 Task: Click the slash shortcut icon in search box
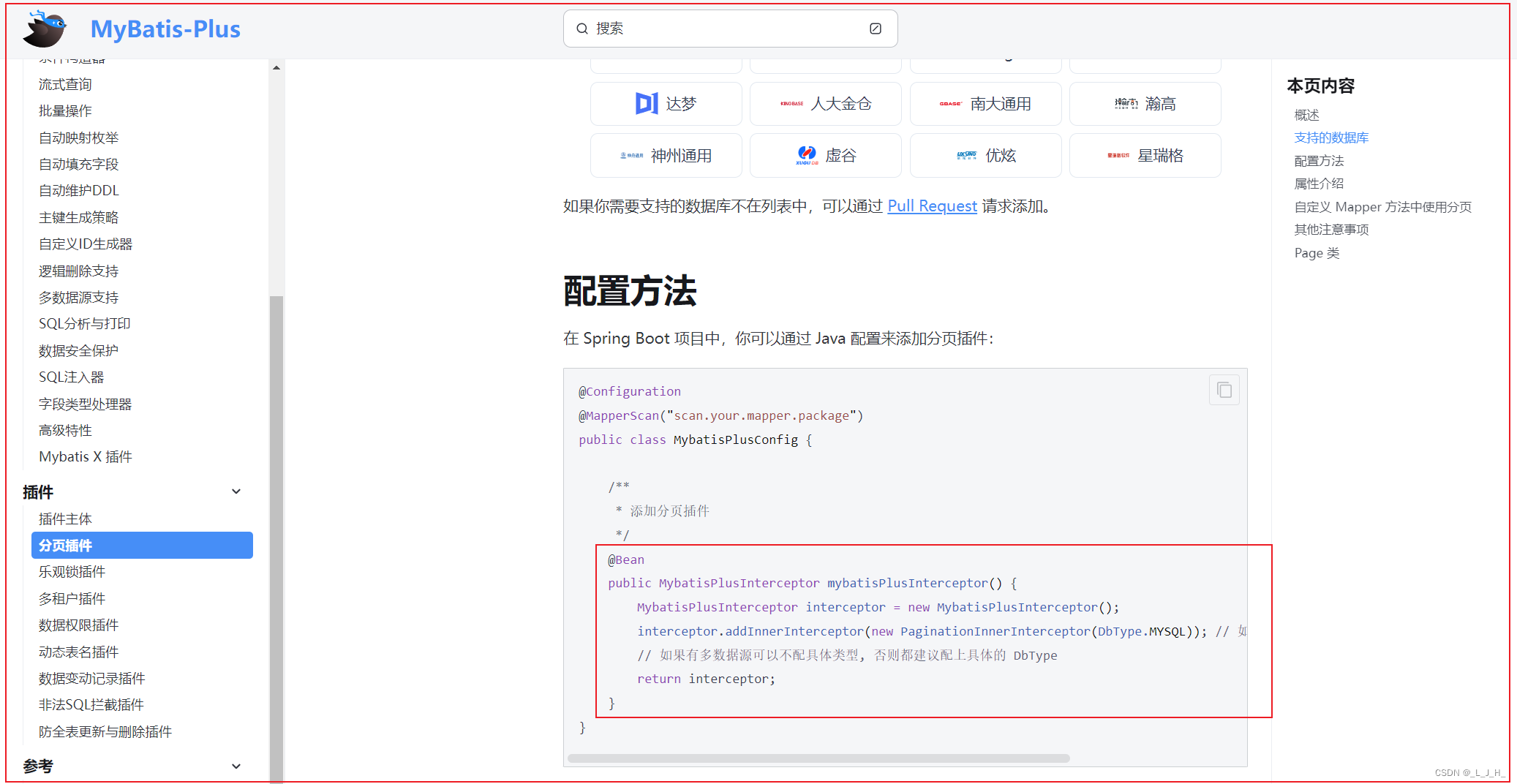(876, 29)
